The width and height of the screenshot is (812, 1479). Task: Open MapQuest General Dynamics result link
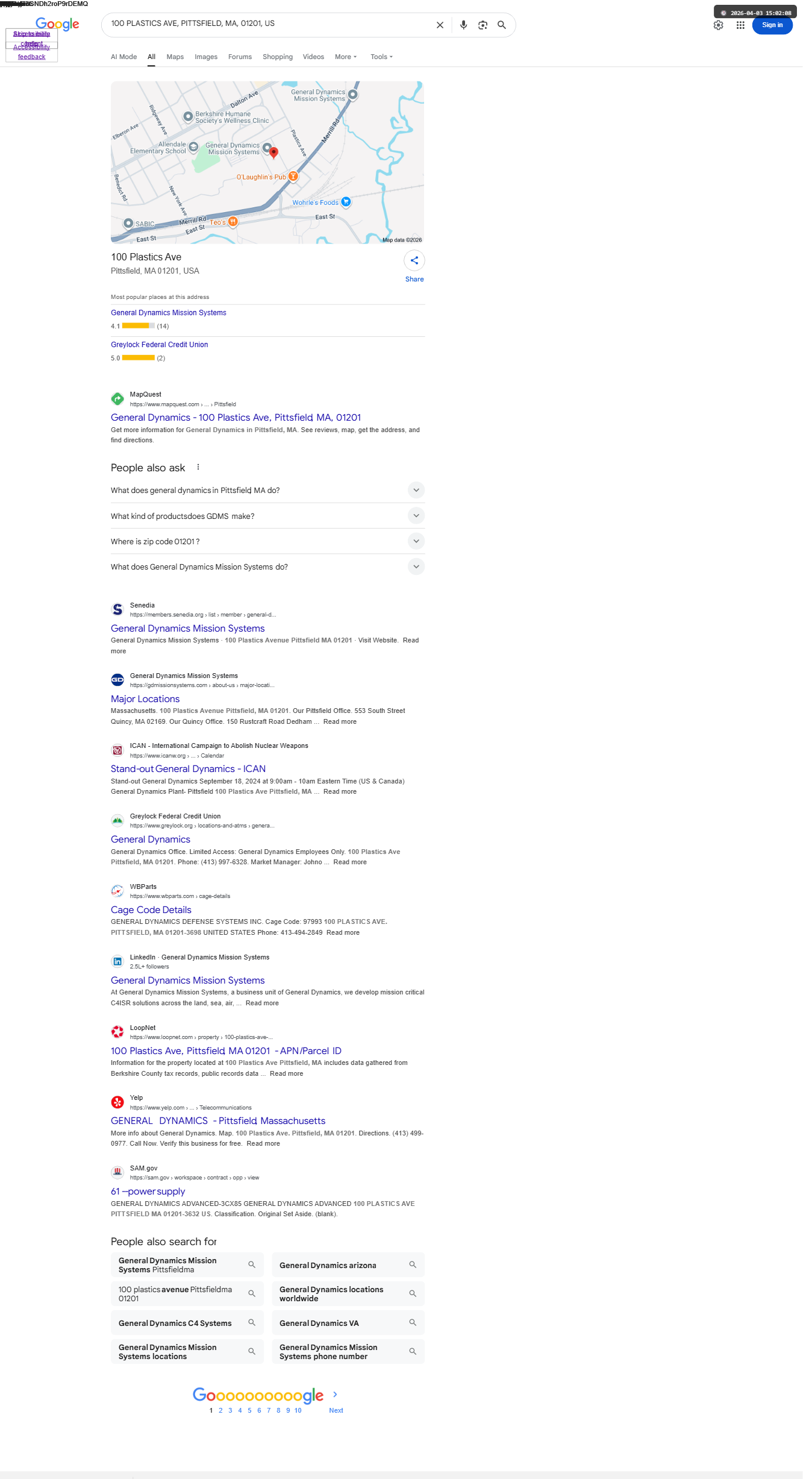click(236, 417)
